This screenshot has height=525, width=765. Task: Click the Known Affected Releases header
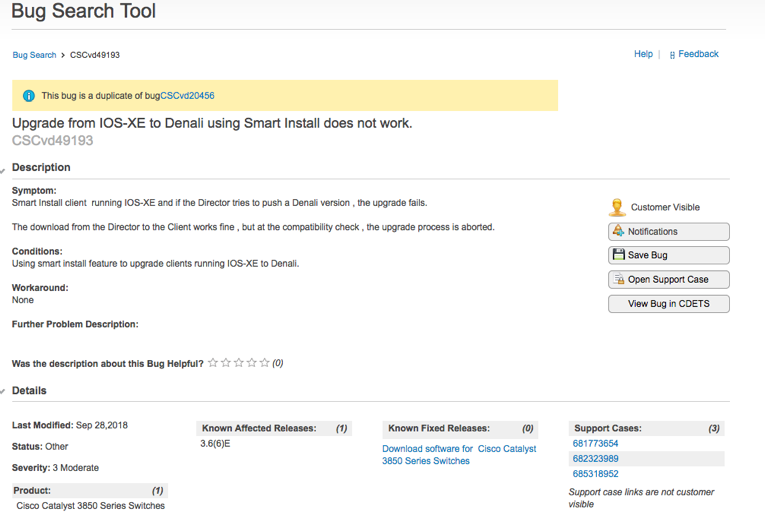[274, 428]
